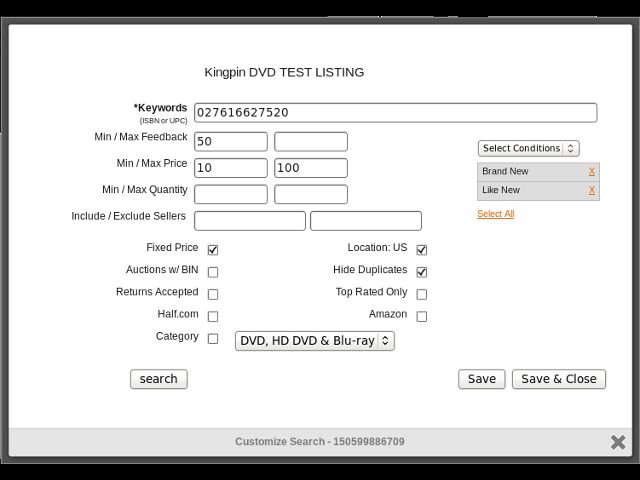This screenshot has height=480, width=640.
Task: Open the Select Conditions dropdown
Action: click(x=529, y=149)
